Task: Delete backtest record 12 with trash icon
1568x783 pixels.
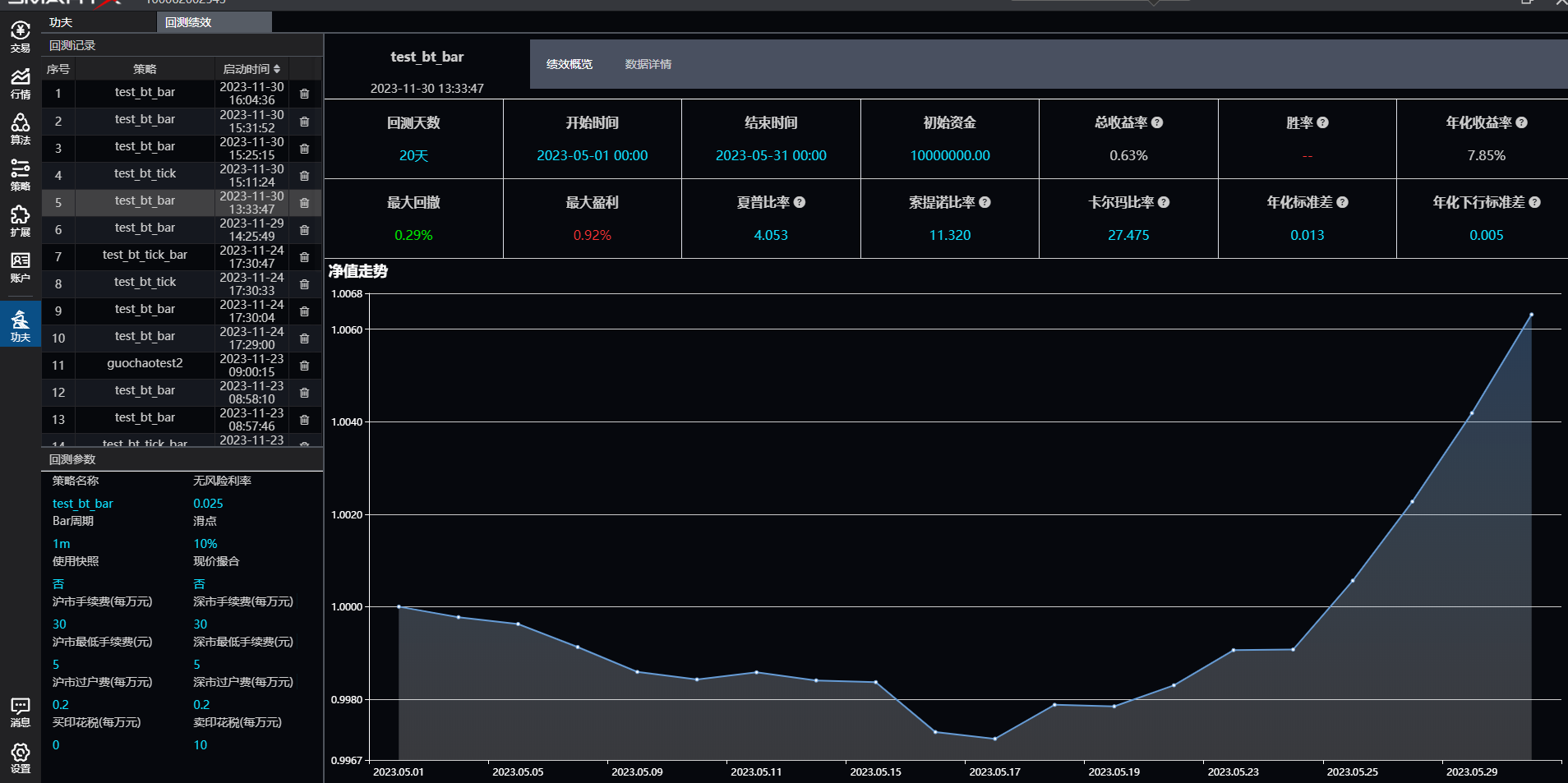Action: tap(304, 393)
